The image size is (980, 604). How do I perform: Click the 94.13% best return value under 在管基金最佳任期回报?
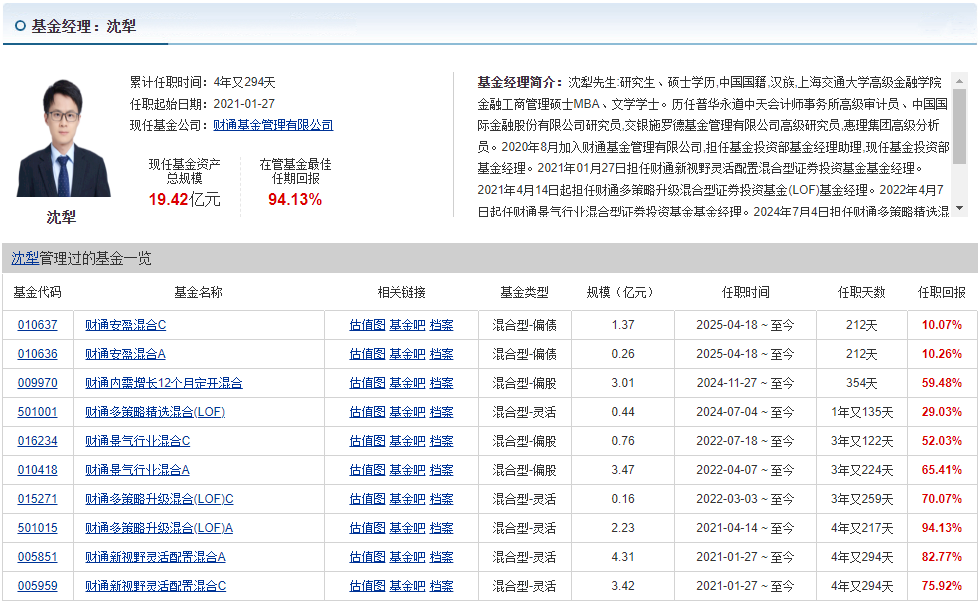click(295, 199)
